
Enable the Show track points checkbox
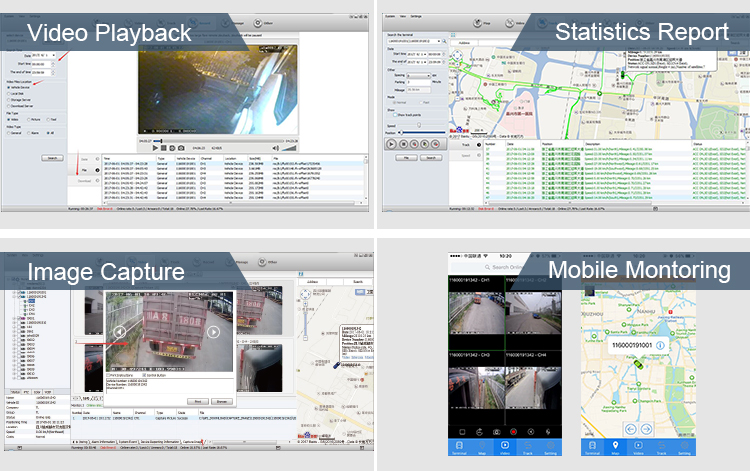(x=395, y=115)
